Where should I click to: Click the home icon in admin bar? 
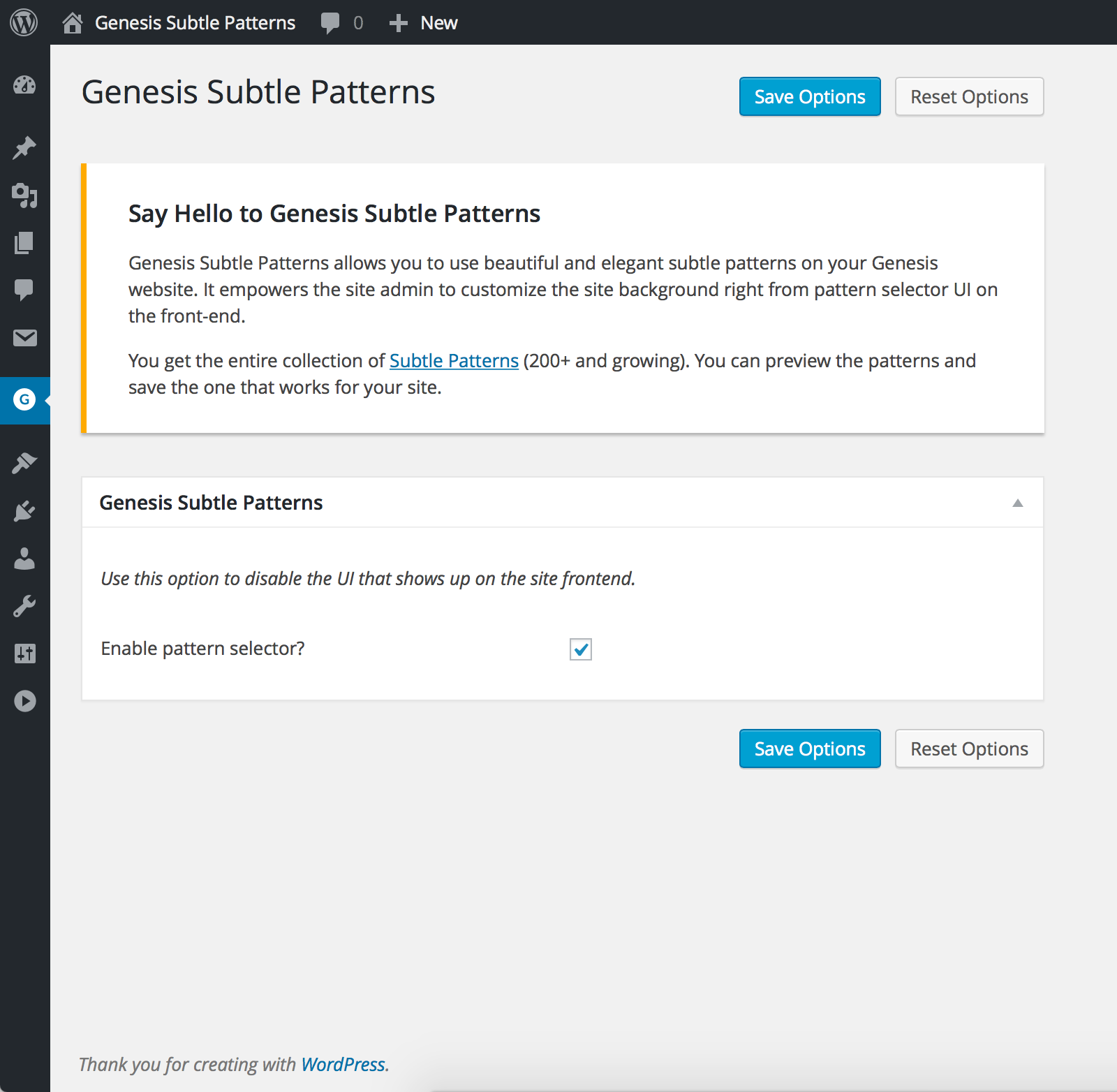tap(72, 23)
